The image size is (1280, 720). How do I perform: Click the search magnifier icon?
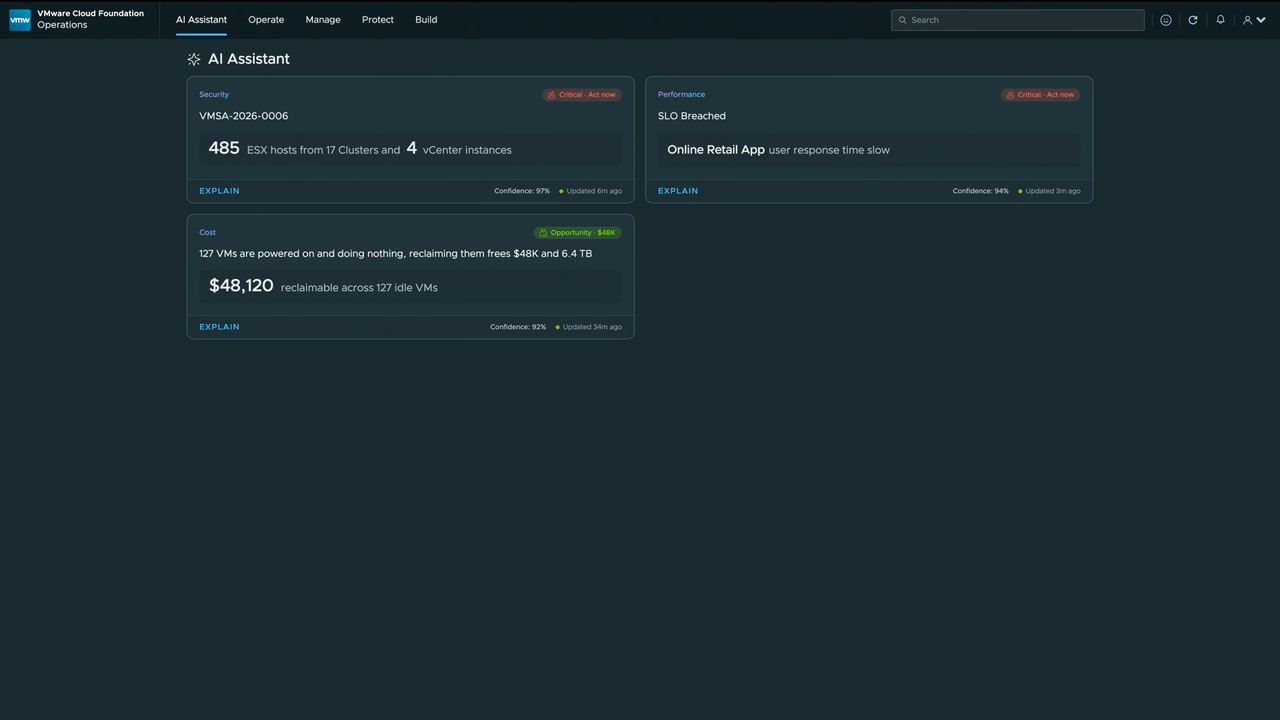902,20
